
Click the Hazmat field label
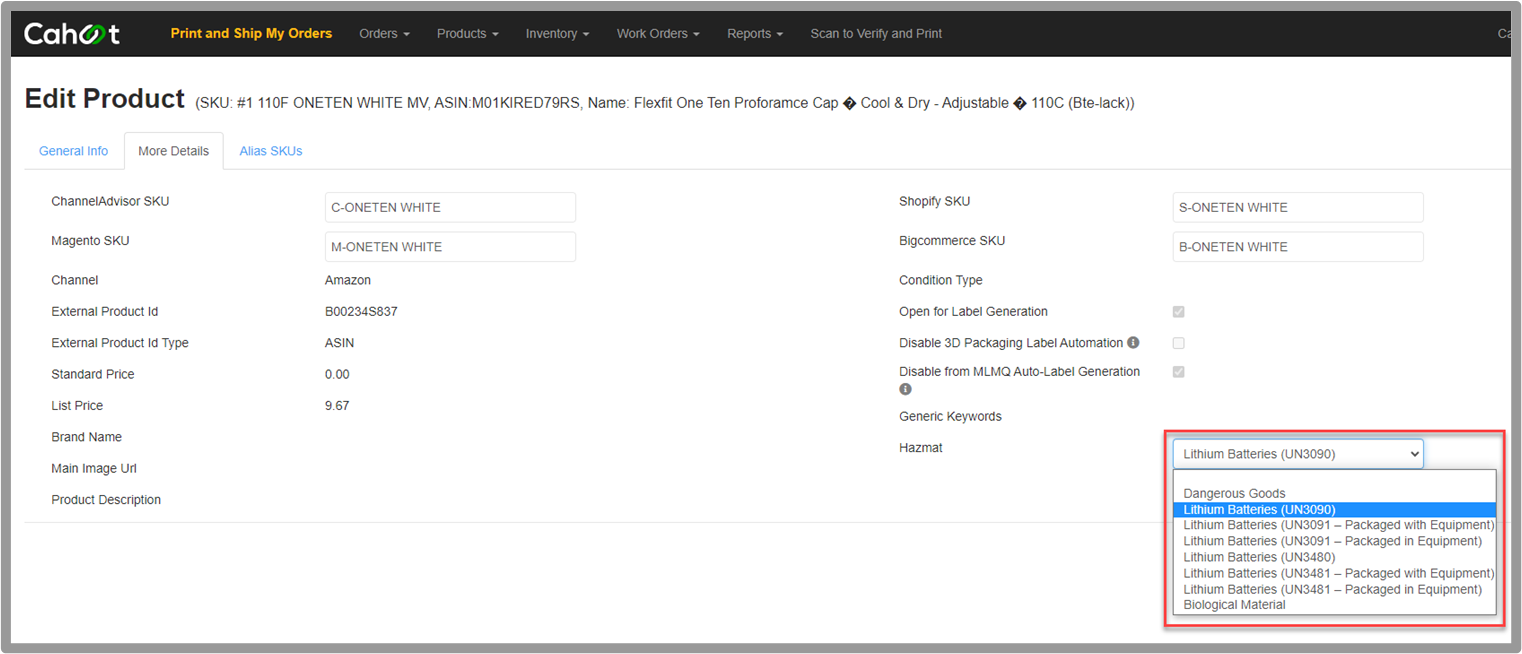tap(921, 448)
